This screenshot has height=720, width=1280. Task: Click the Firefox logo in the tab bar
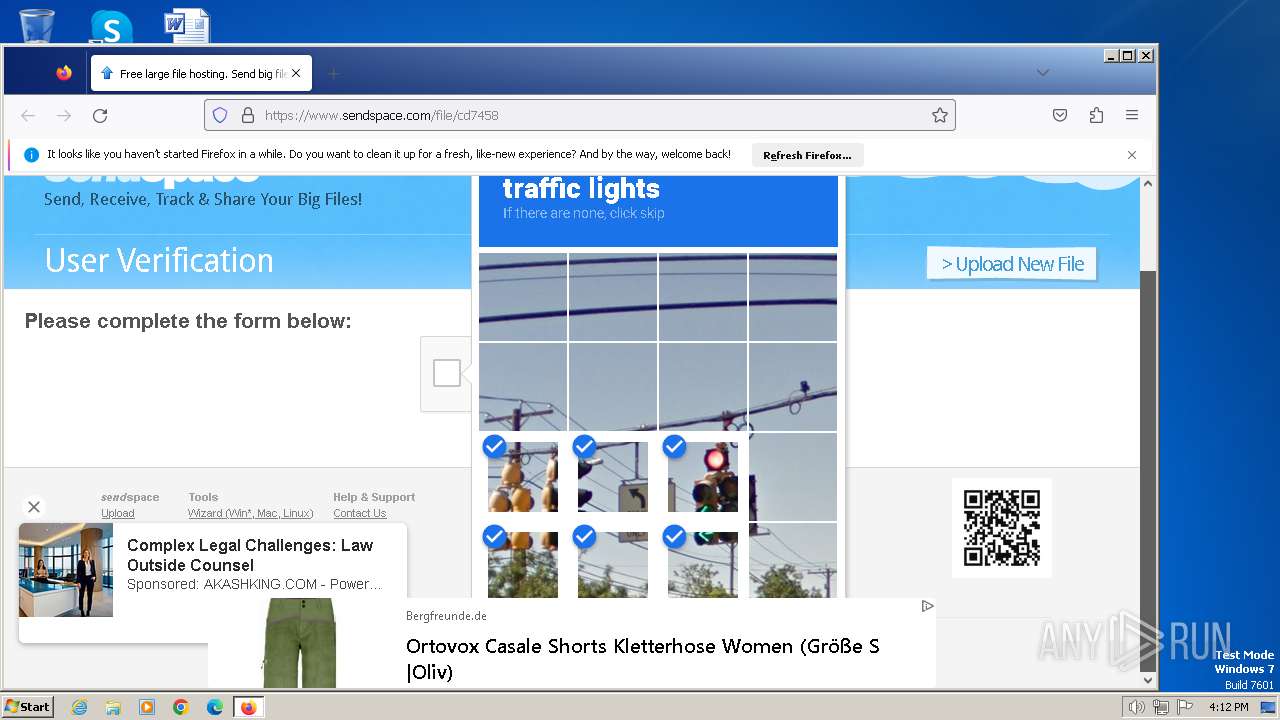(64, 73)
